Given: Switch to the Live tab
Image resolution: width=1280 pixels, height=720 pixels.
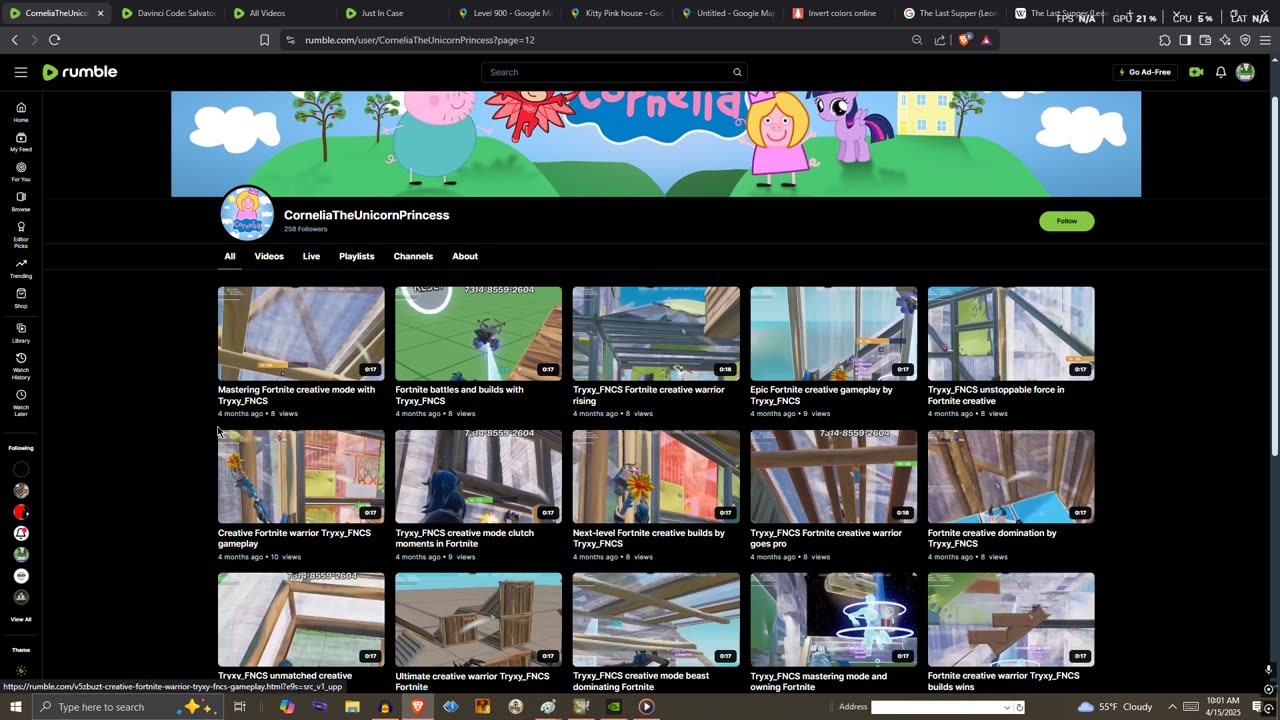Looking at the screenshot, I should pos(312,256).
